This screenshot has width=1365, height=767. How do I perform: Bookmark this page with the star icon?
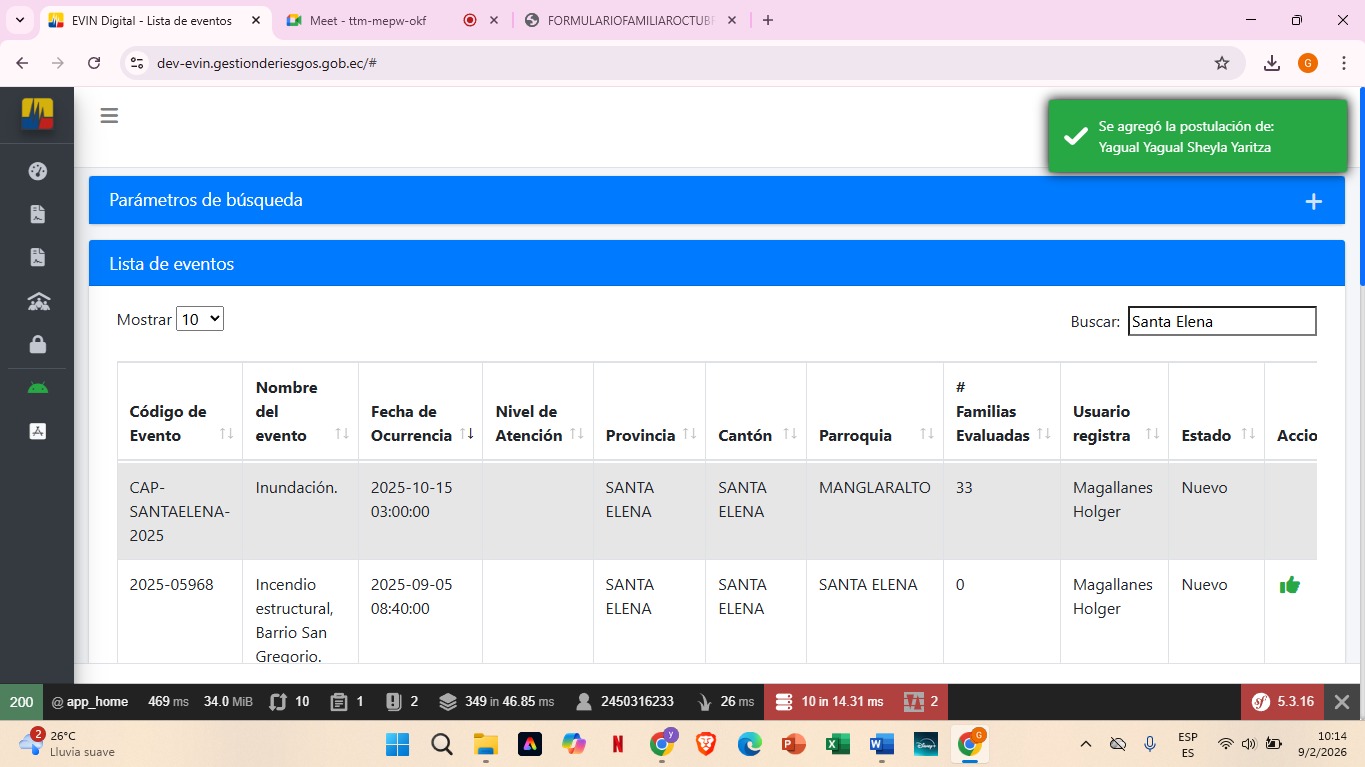[1221, 63]
